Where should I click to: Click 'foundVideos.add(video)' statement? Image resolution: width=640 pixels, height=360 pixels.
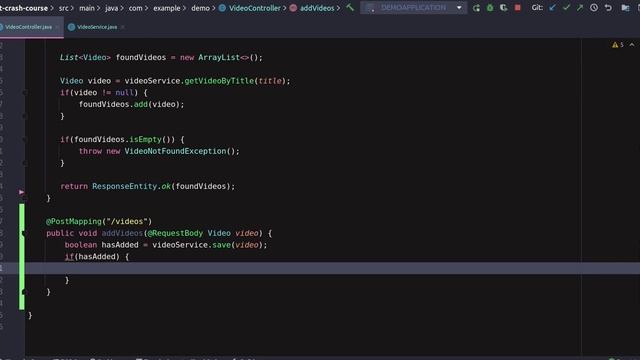(x=131, y=104)
